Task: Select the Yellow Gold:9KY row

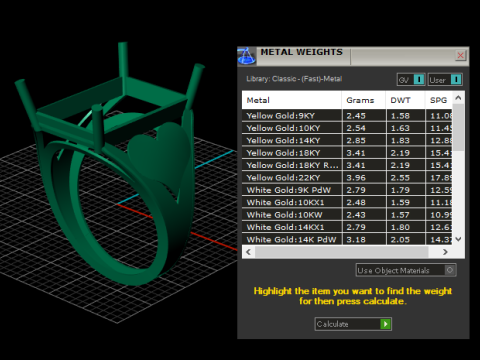Action: 347,116
